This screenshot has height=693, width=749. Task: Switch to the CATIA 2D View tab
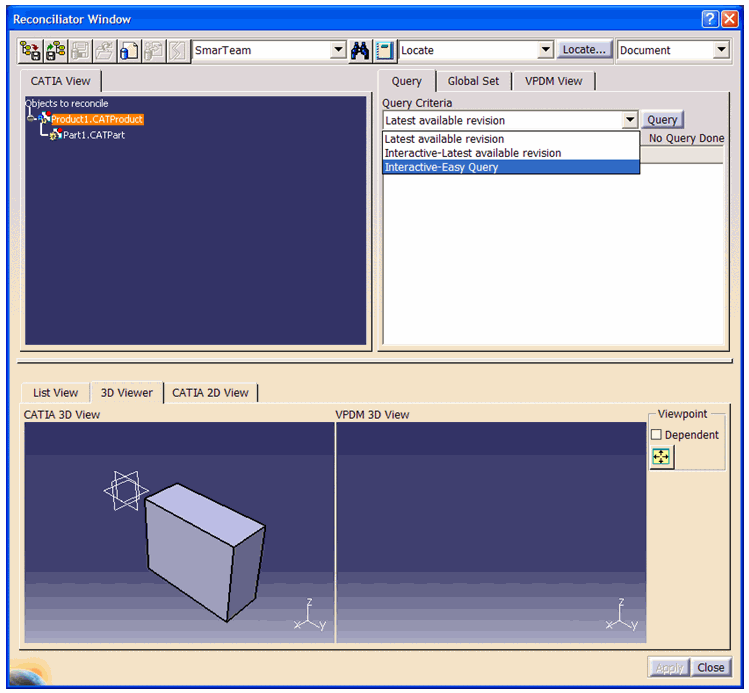tap(210, 393)
